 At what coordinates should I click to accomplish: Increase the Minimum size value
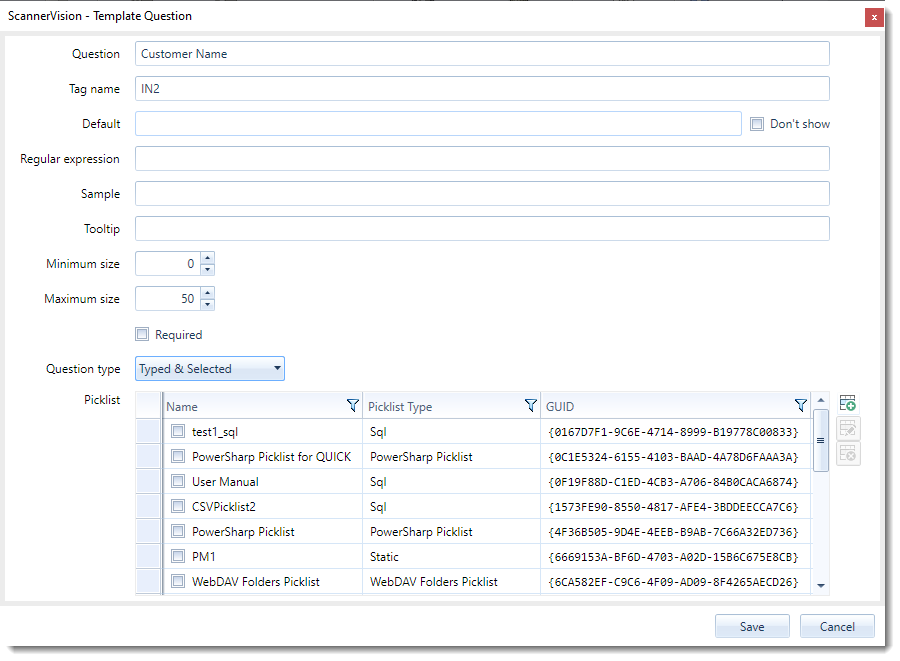(207, 258)
